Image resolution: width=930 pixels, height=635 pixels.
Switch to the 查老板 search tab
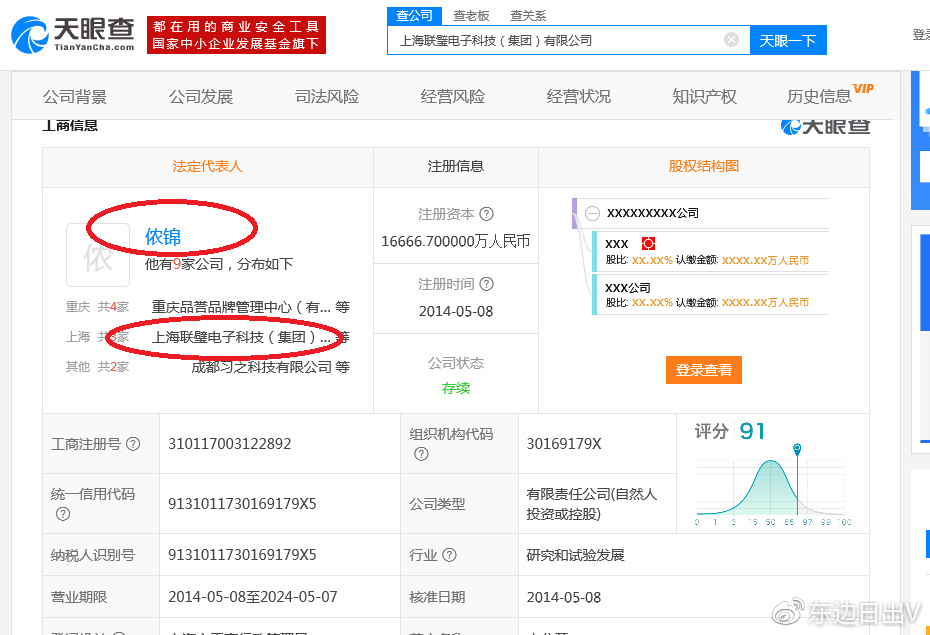click(472, 16)
